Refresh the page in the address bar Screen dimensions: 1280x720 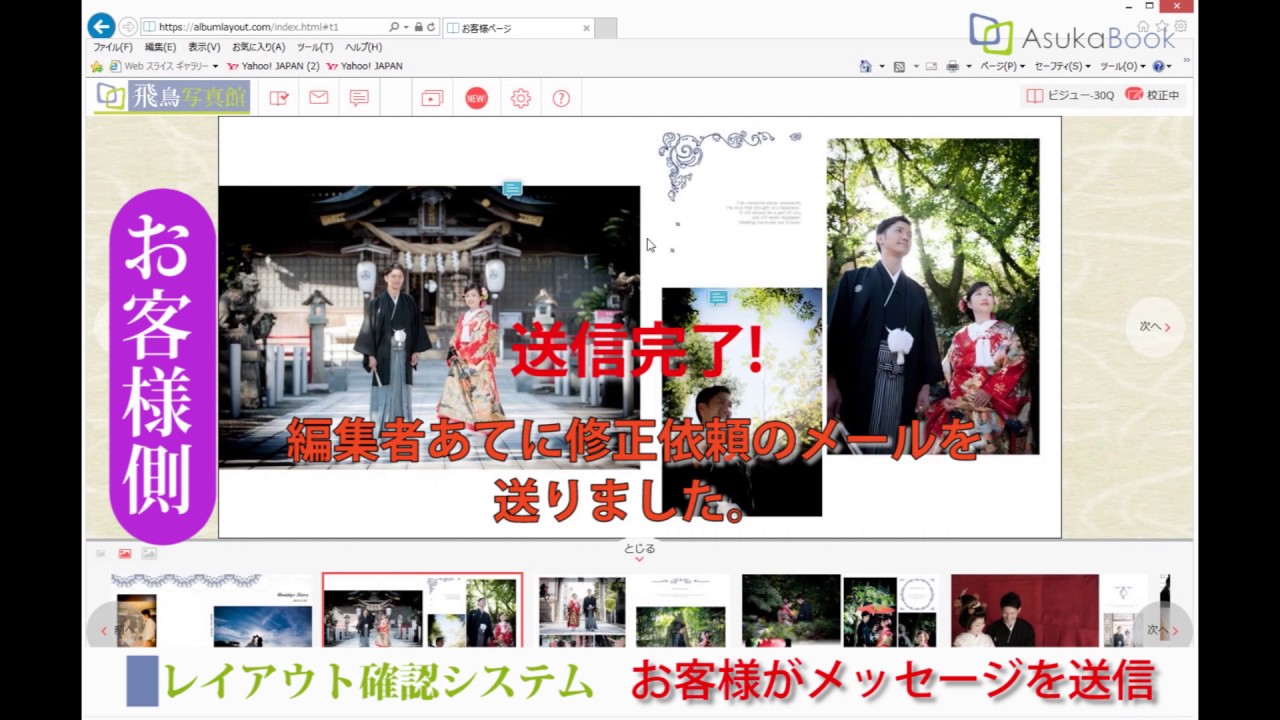431,27
